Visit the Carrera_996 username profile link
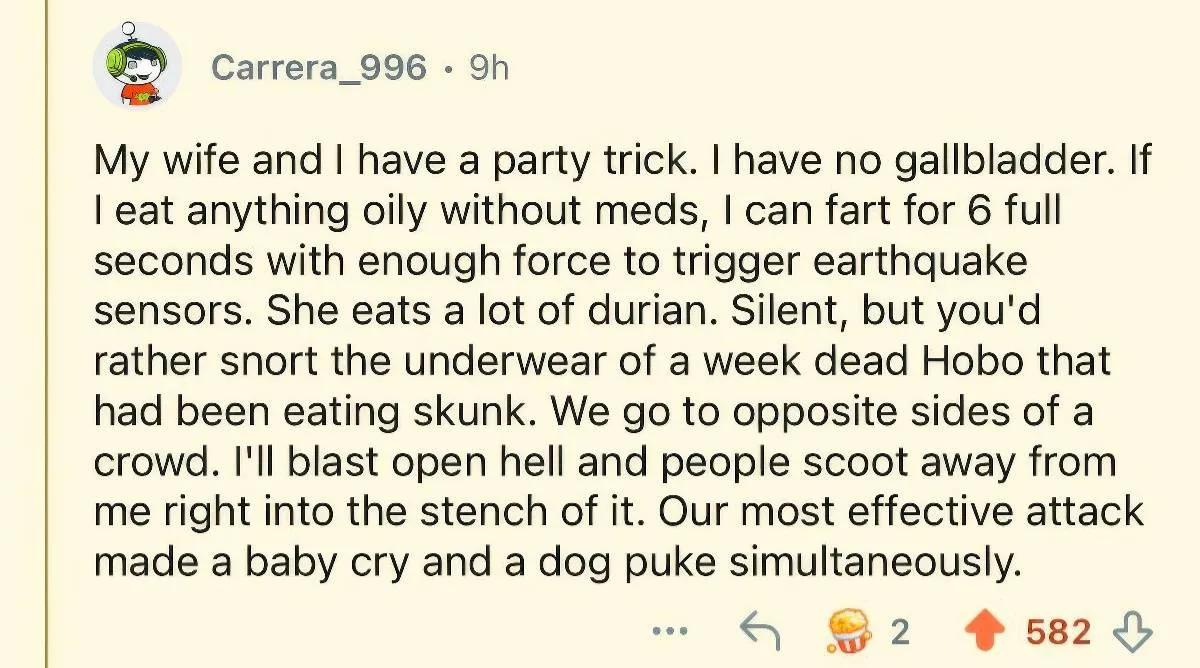The width and height of the screenshot is (1200, 668). pos(319,68)
